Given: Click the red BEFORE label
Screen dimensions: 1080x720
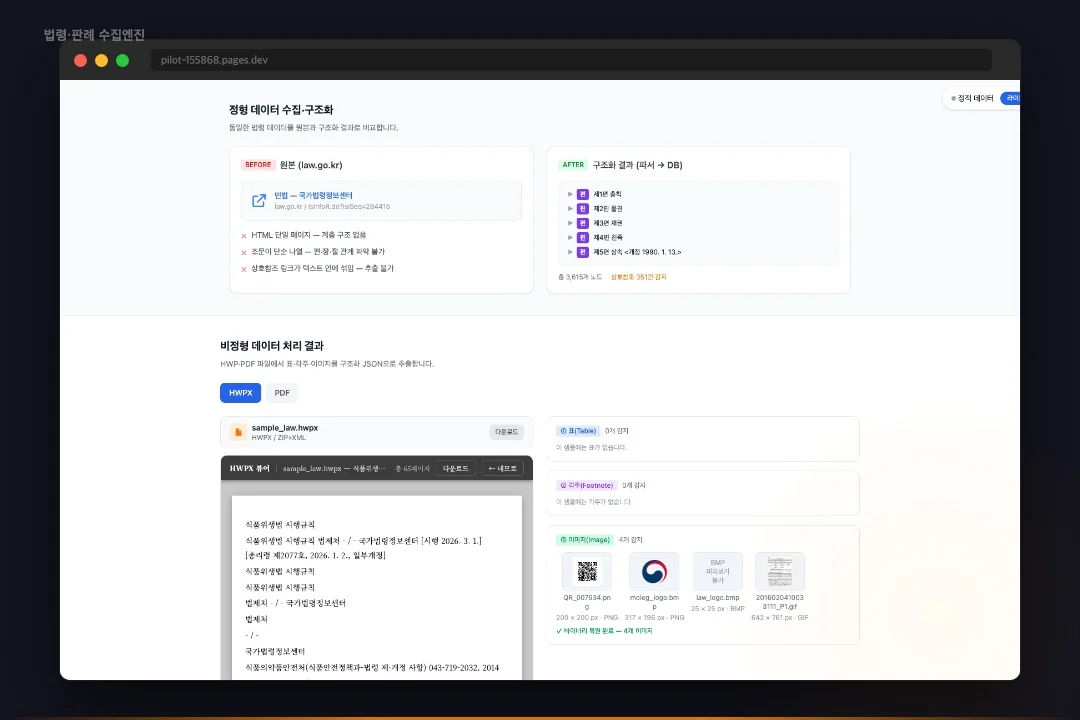Looking at the screenshot, I should coord(258,165).
